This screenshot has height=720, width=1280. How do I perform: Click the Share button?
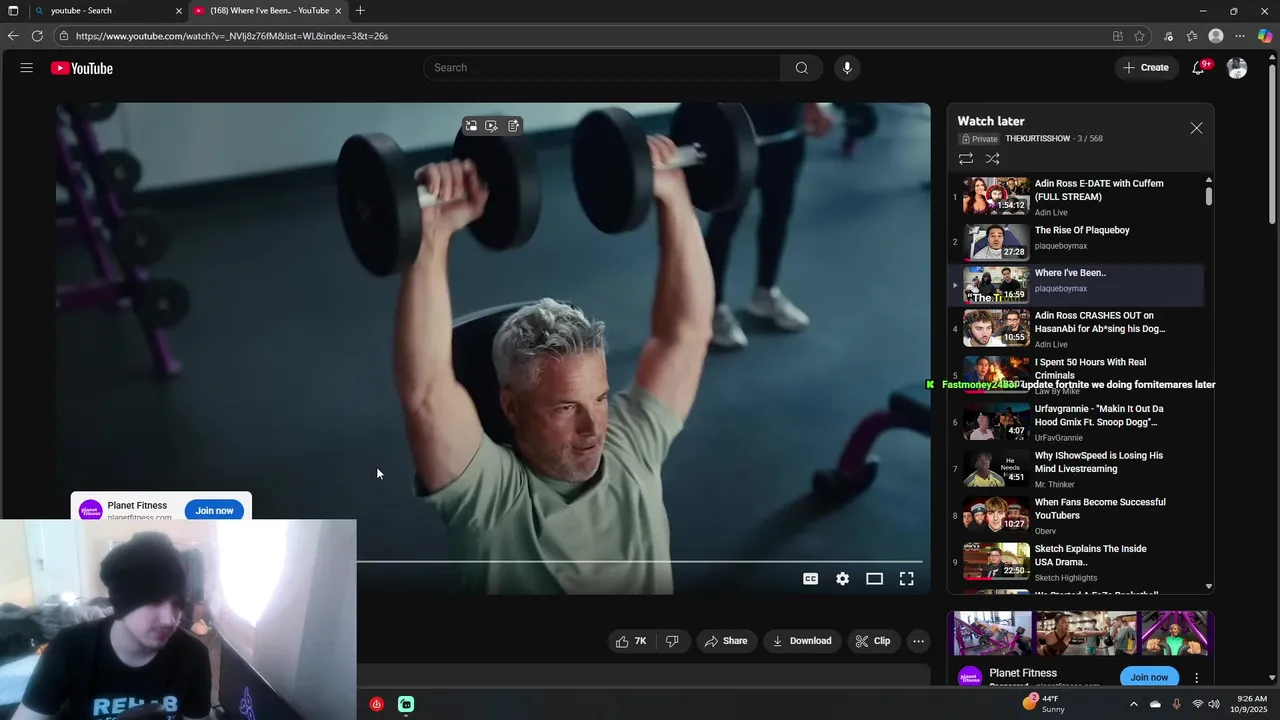pyautogui.click(x=726, y=641)
